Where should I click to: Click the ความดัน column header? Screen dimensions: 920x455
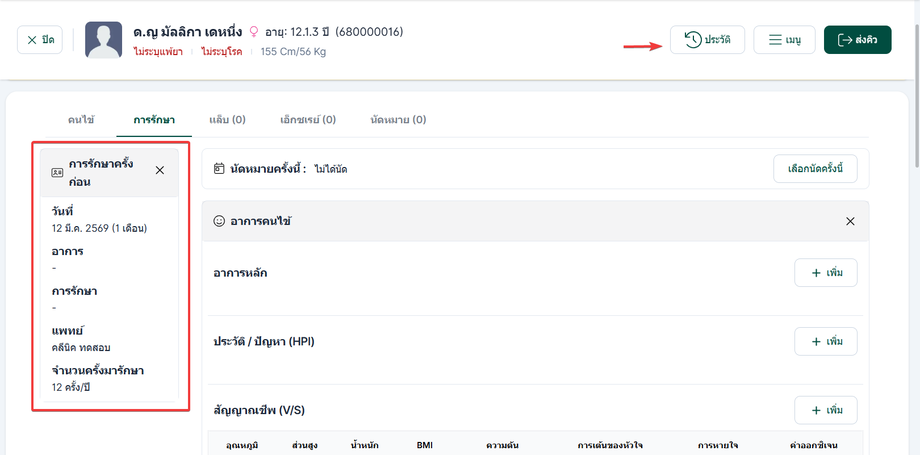pyautogui.click(x=502, y=446)
